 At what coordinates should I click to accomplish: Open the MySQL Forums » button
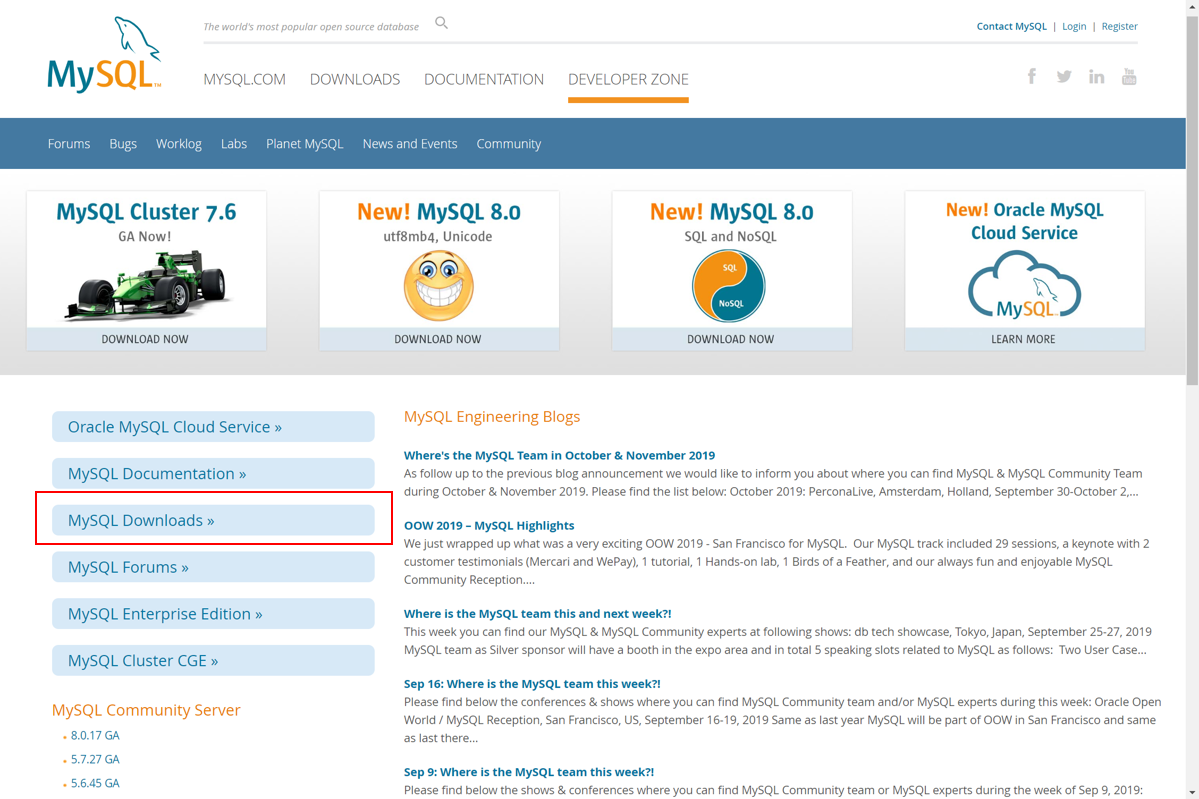coord(213,567)
